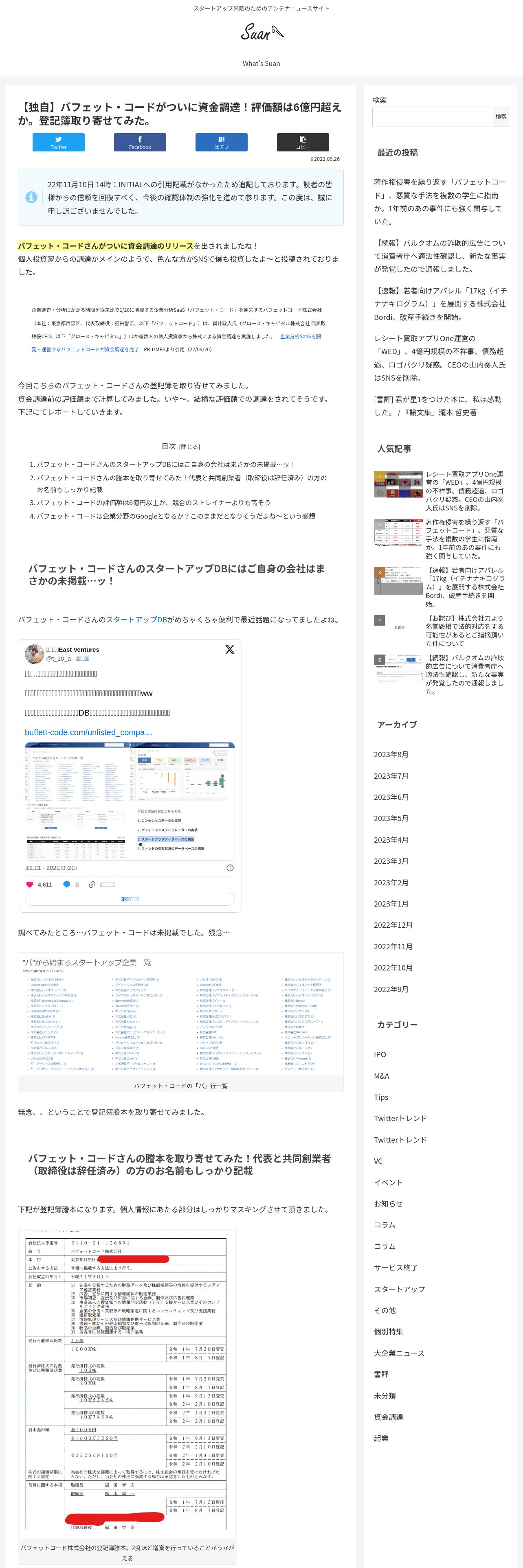This screenshot has width=523, height=1568.
Task: Open the East Ventures tweet author avatar
Action: (34, 654)
